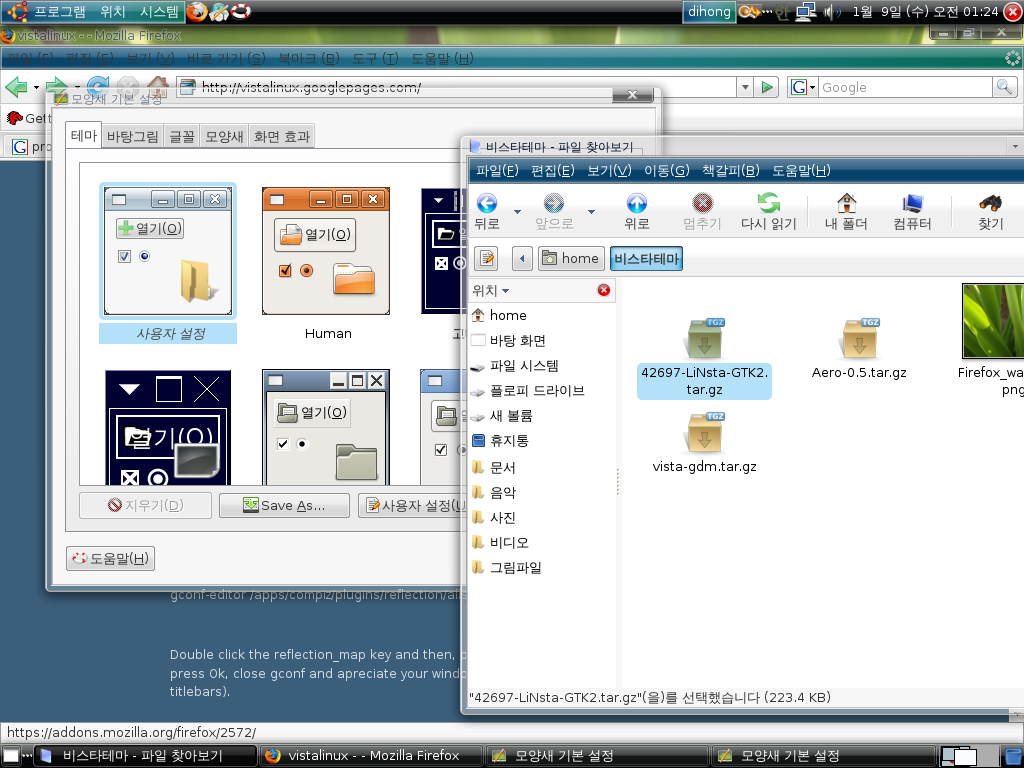The image size is (1024, 768).
Task: Select the Firefox_wa... png image thumbnail
Action: point(993,321)
